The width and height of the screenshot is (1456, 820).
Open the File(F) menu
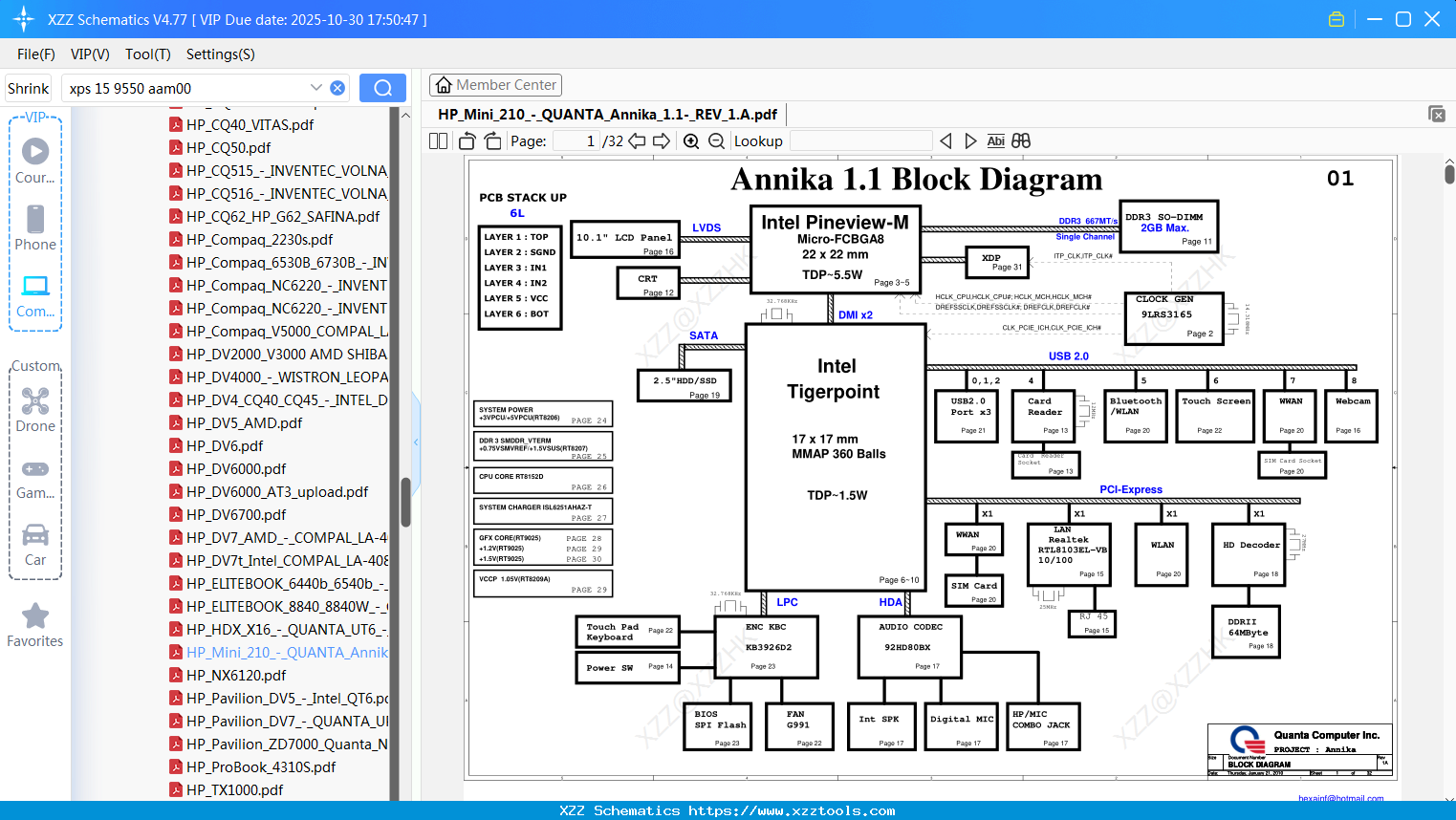(x=36, y=54)
